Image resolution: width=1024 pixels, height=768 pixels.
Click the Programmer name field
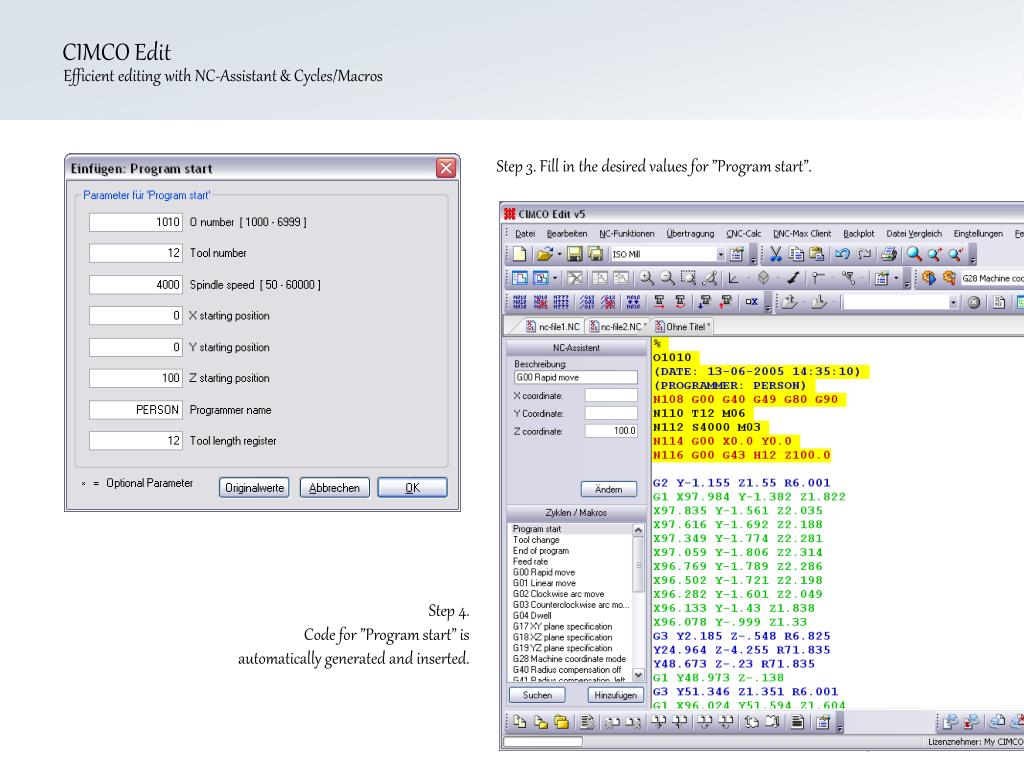coord(135,410)
